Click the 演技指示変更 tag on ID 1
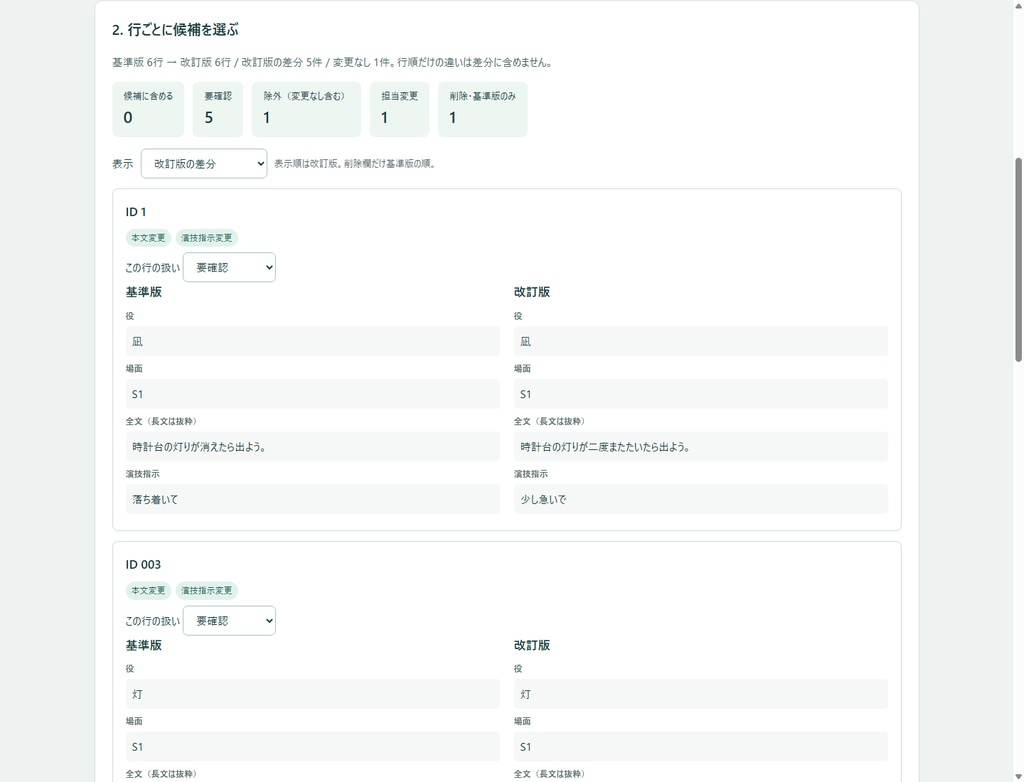Viewport: 1024px width, 782px height. [x=206, y=238]
